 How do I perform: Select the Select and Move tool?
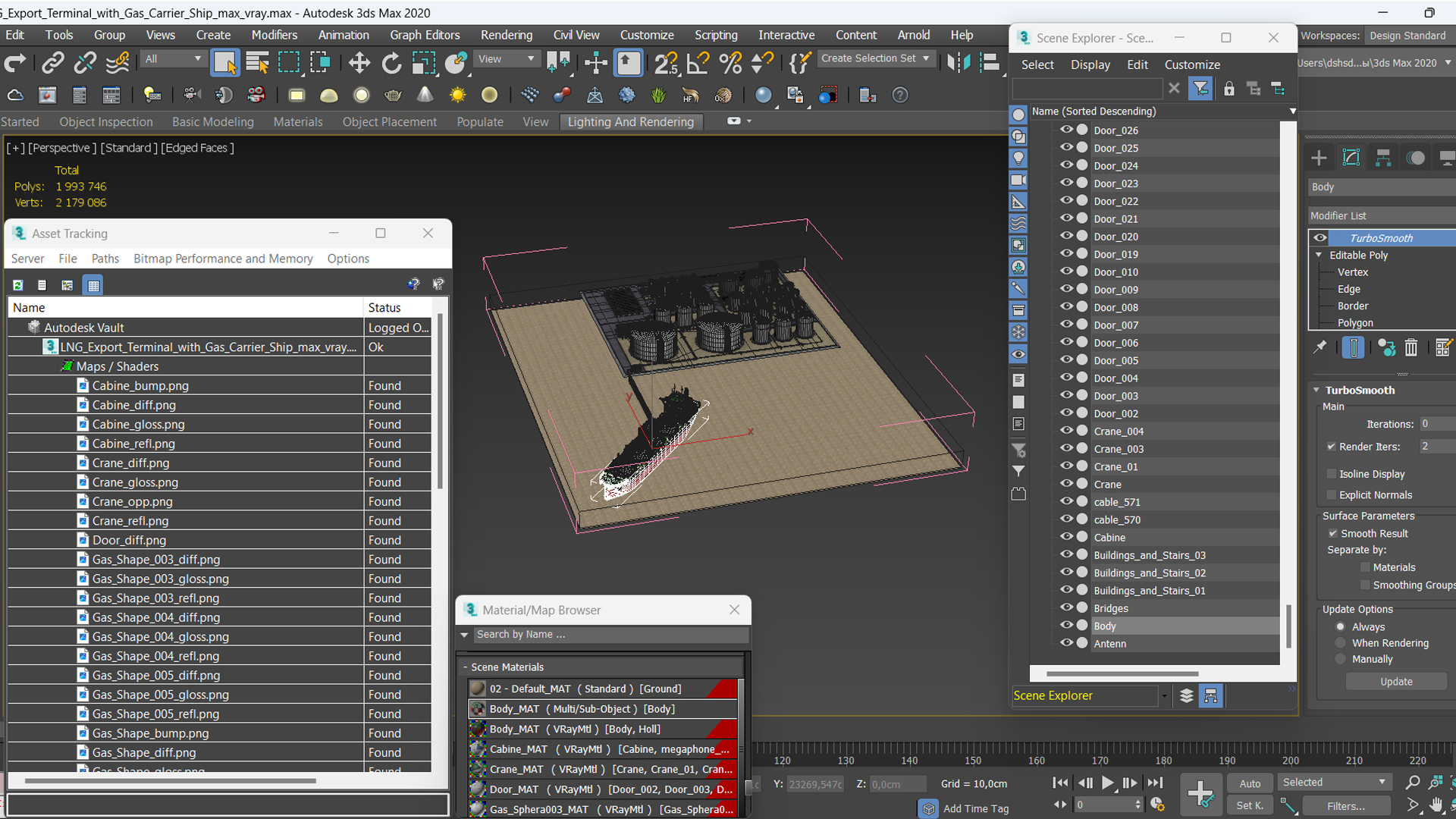(359, 63)
